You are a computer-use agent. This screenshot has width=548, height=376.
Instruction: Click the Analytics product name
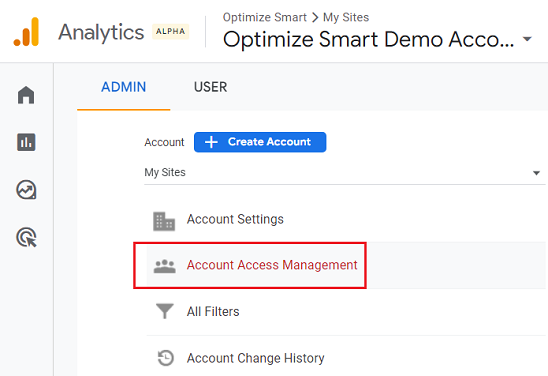(101, 32)
